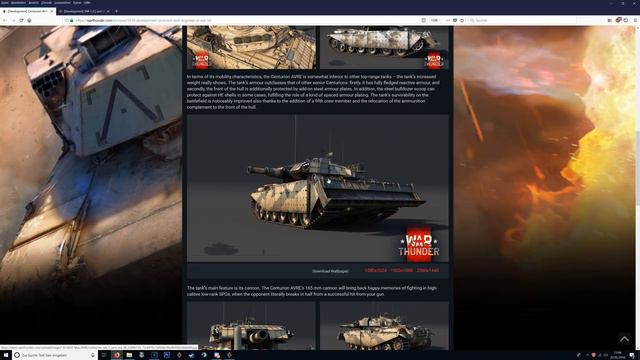Click the red extension icon in toolbar

pyautogui.click(x=618, y=20)
